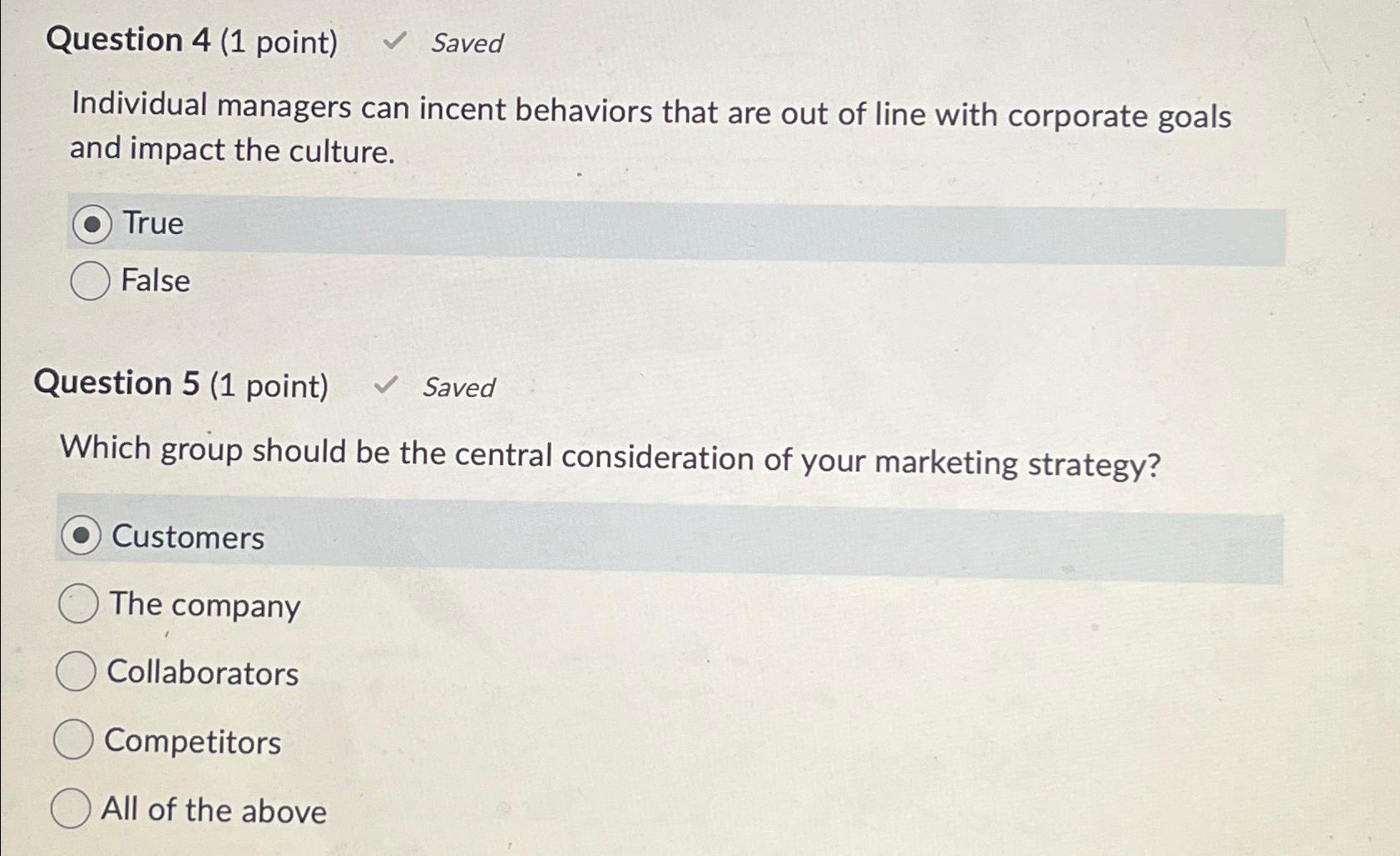1400x856 pixels.
Task: Click the Question 4 heading
Action: point(131,41)
